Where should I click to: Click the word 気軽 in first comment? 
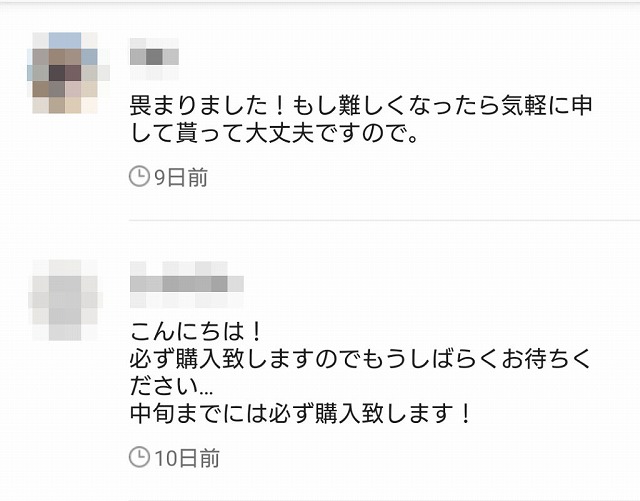click(x=524, y=106)
